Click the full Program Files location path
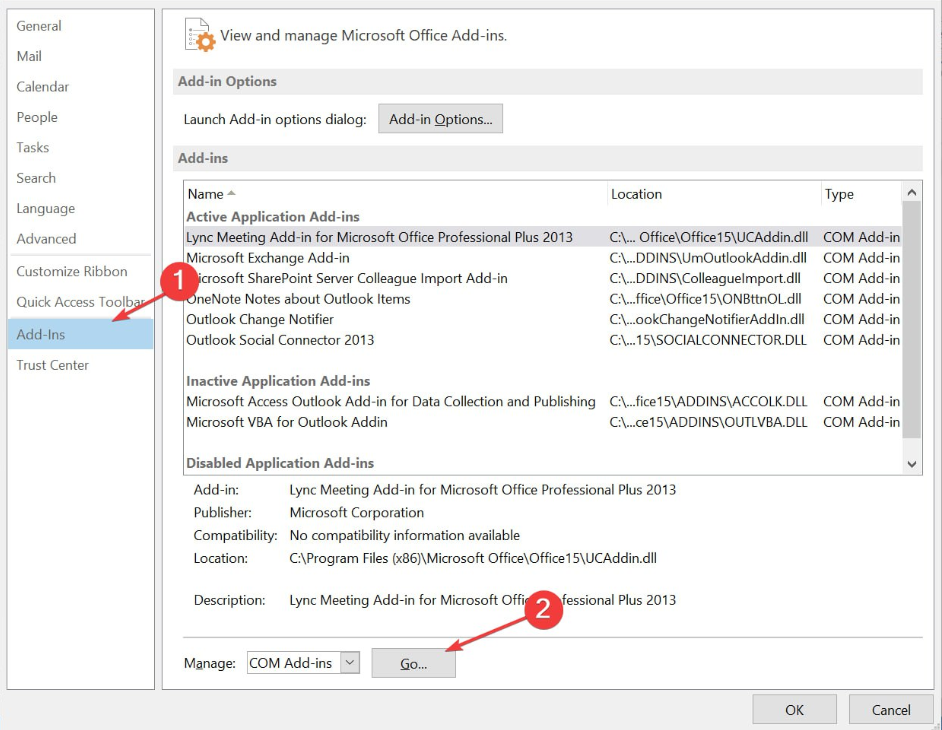The height and width of the screenshot is (730, 942). coord(473,558)
